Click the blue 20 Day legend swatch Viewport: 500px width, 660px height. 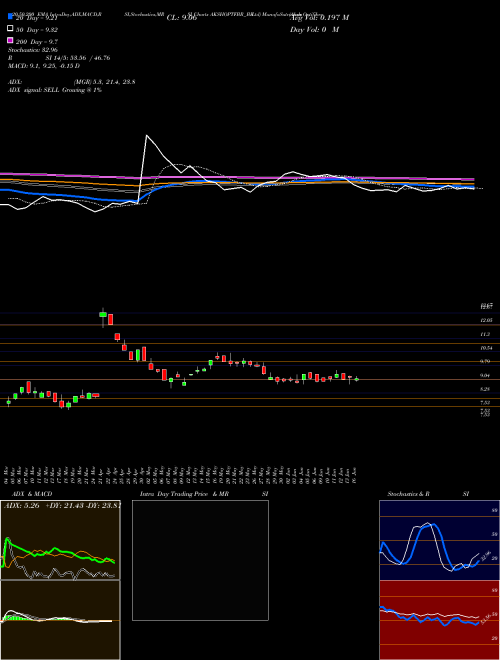[10, 16]
